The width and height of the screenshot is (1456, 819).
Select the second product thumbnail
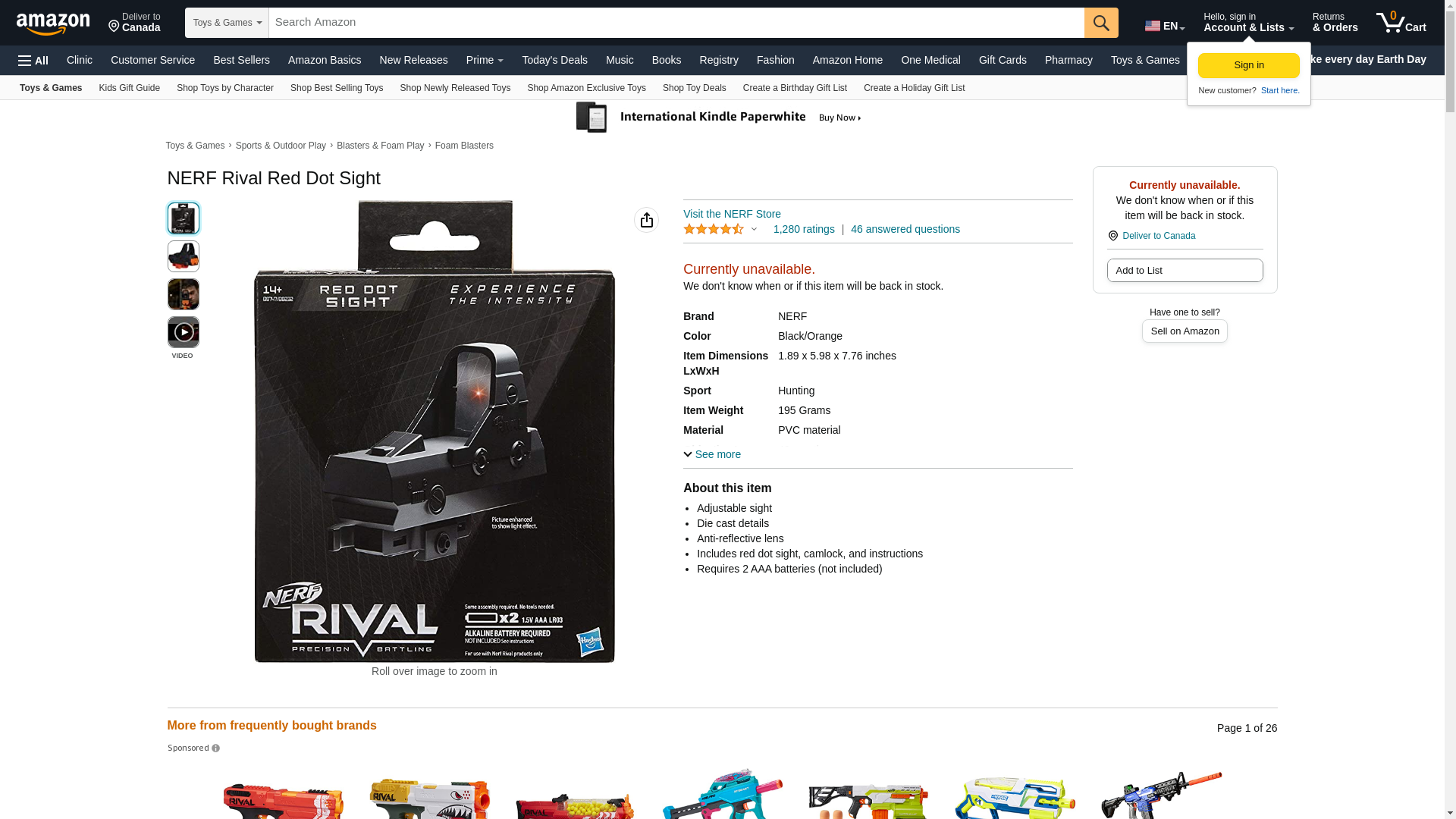pyautogui.click(x=184, y=256)
